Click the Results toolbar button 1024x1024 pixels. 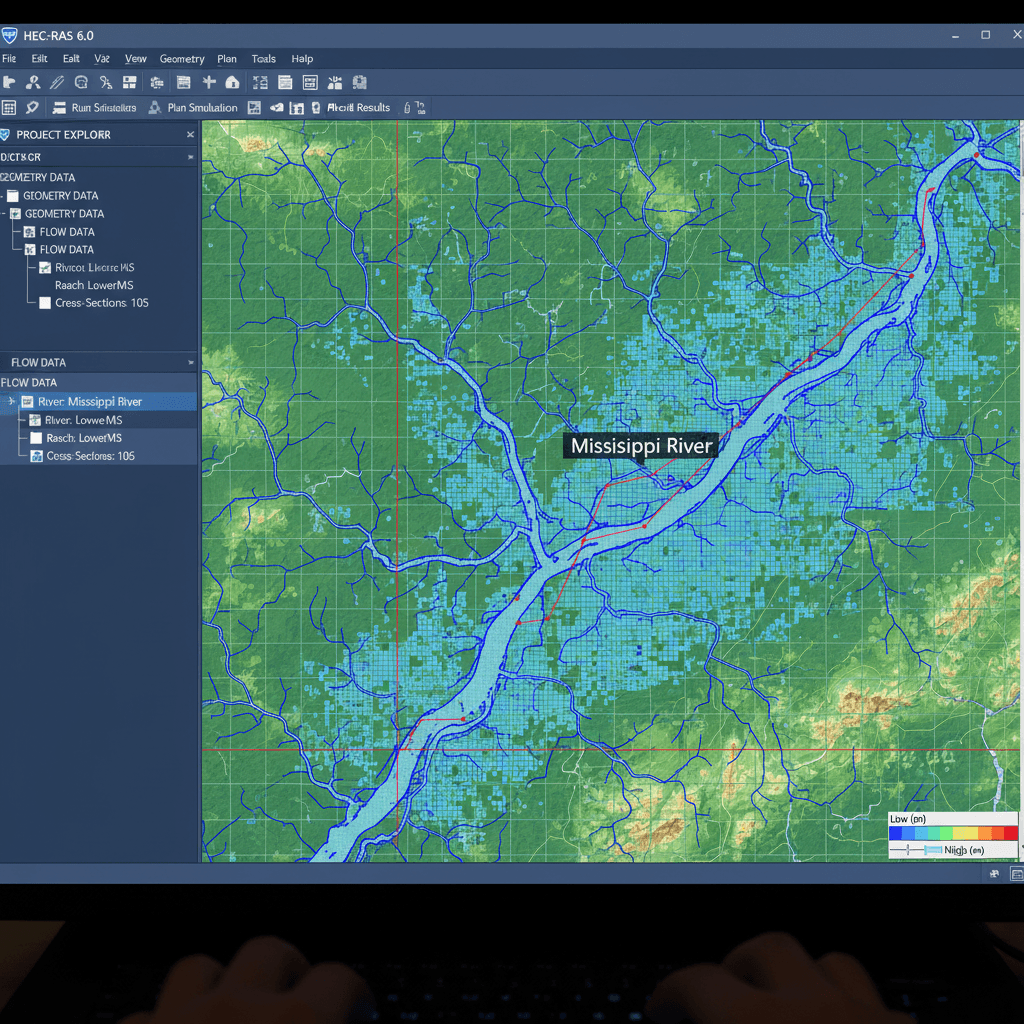pyautogui.click(x=351, y=108)
